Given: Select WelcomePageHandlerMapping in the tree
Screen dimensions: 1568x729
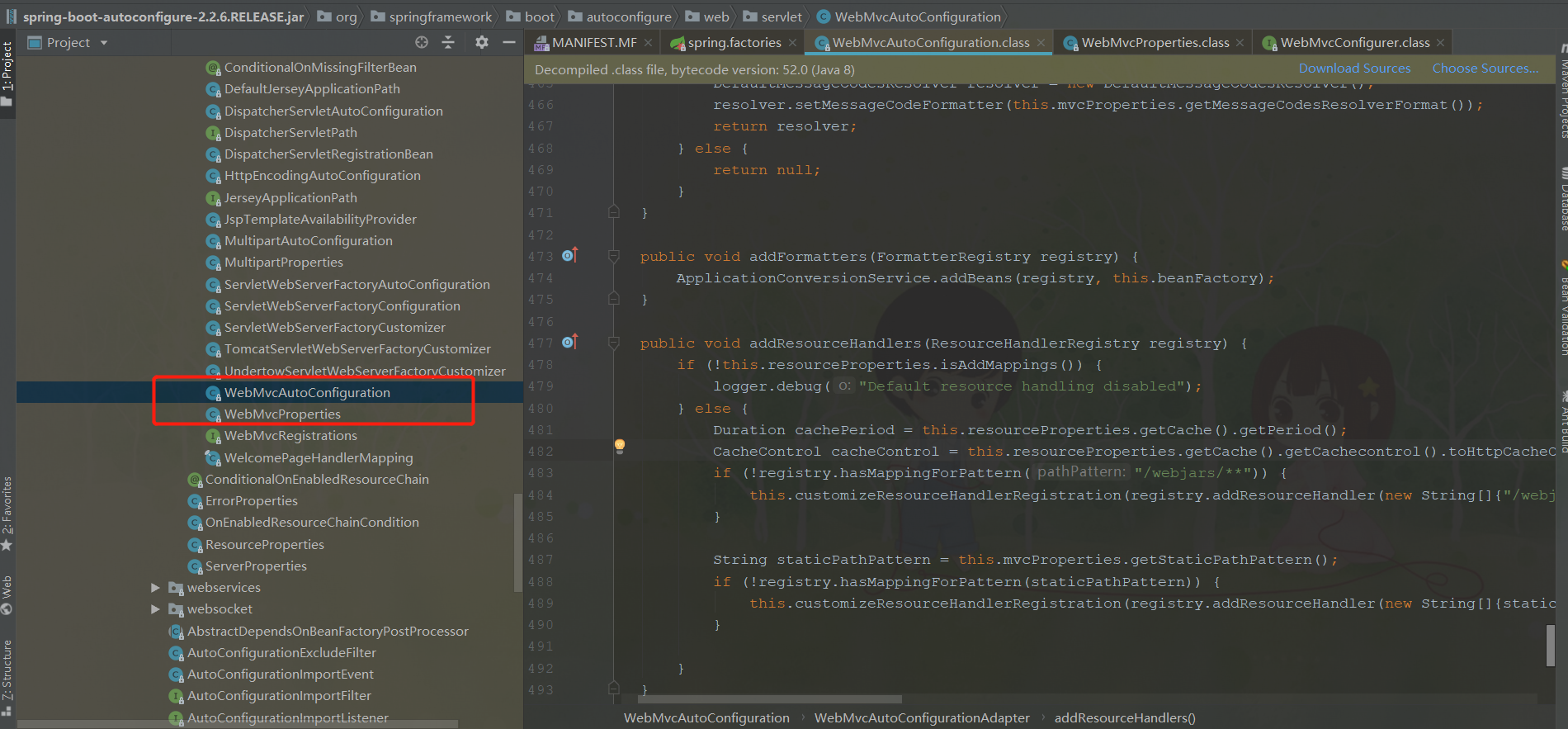Looking at the screenshot, I should tap(319, 458).
